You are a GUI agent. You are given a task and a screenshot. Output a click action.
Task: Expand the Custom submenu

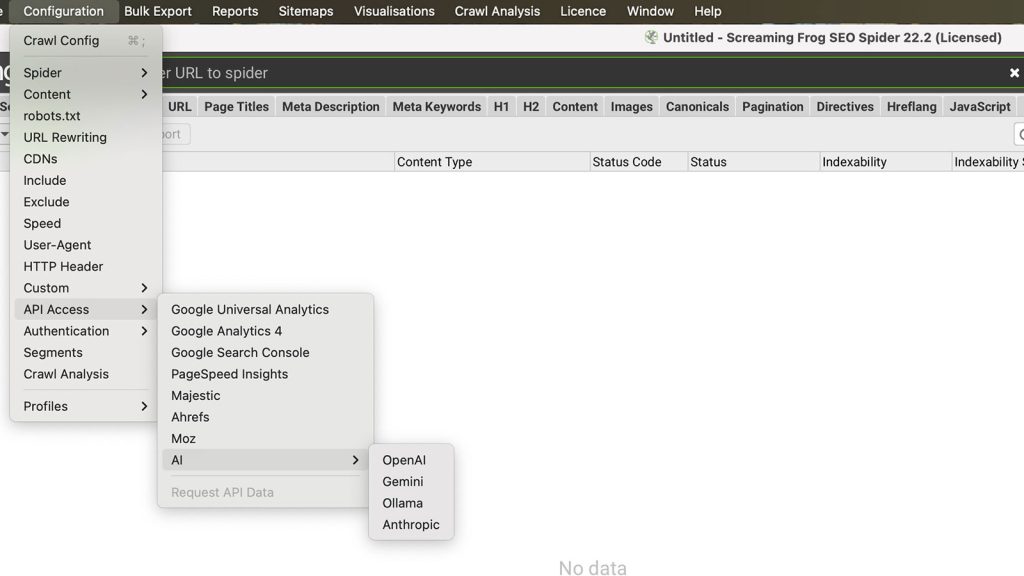coord(86,288)
